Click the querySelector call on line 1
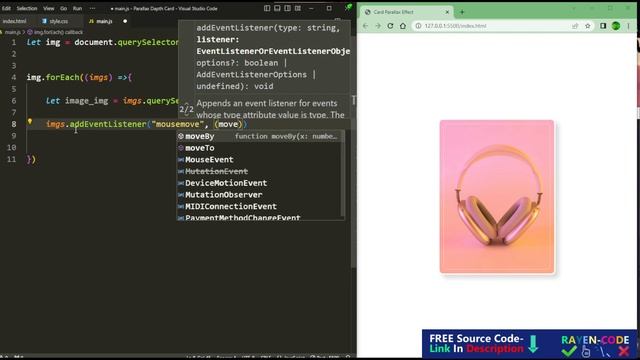Screen dimensions: 640x360 (x=148, y=42)
